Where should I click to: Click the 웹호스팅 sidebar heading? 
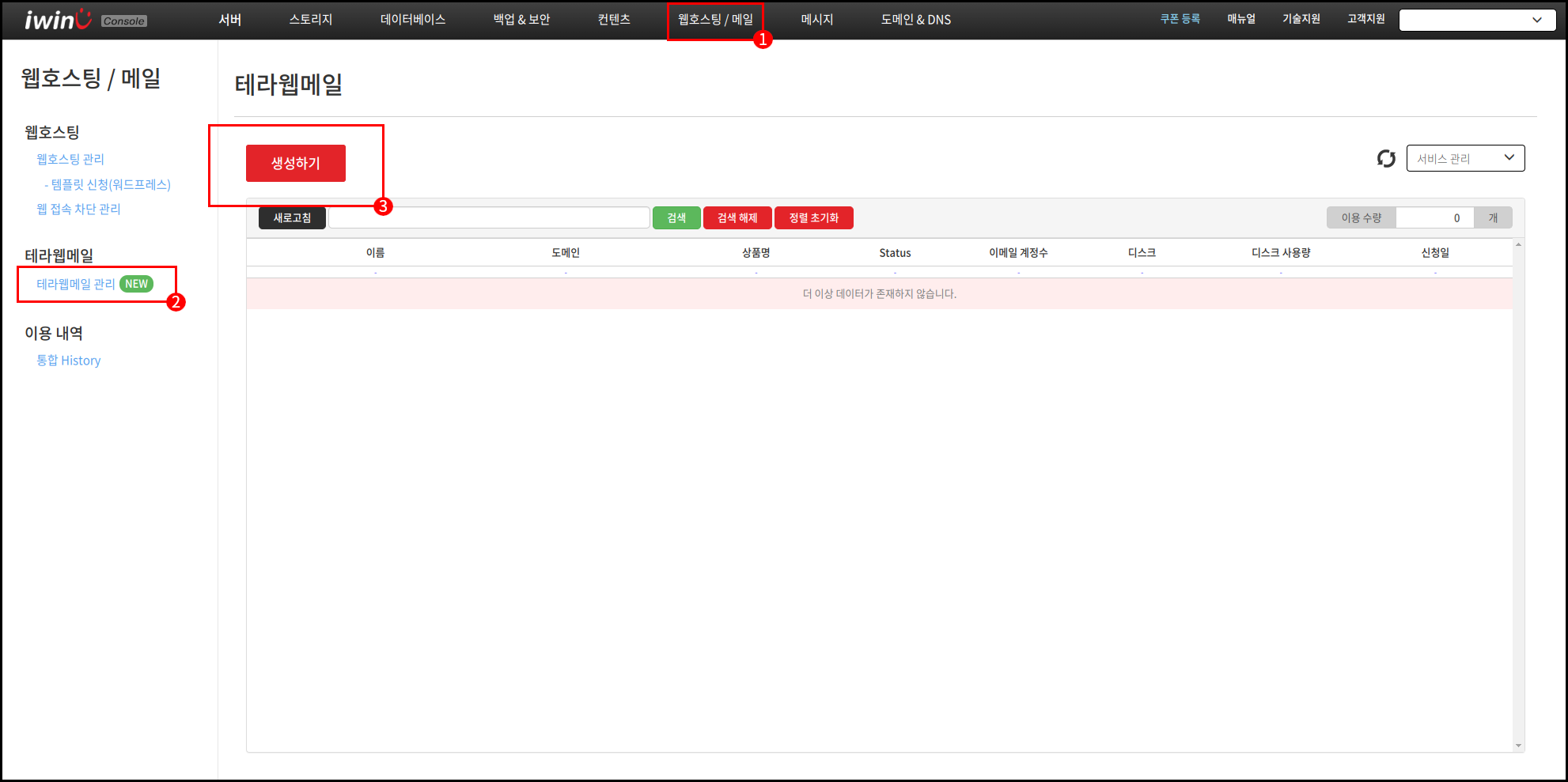tap(52, 133)
